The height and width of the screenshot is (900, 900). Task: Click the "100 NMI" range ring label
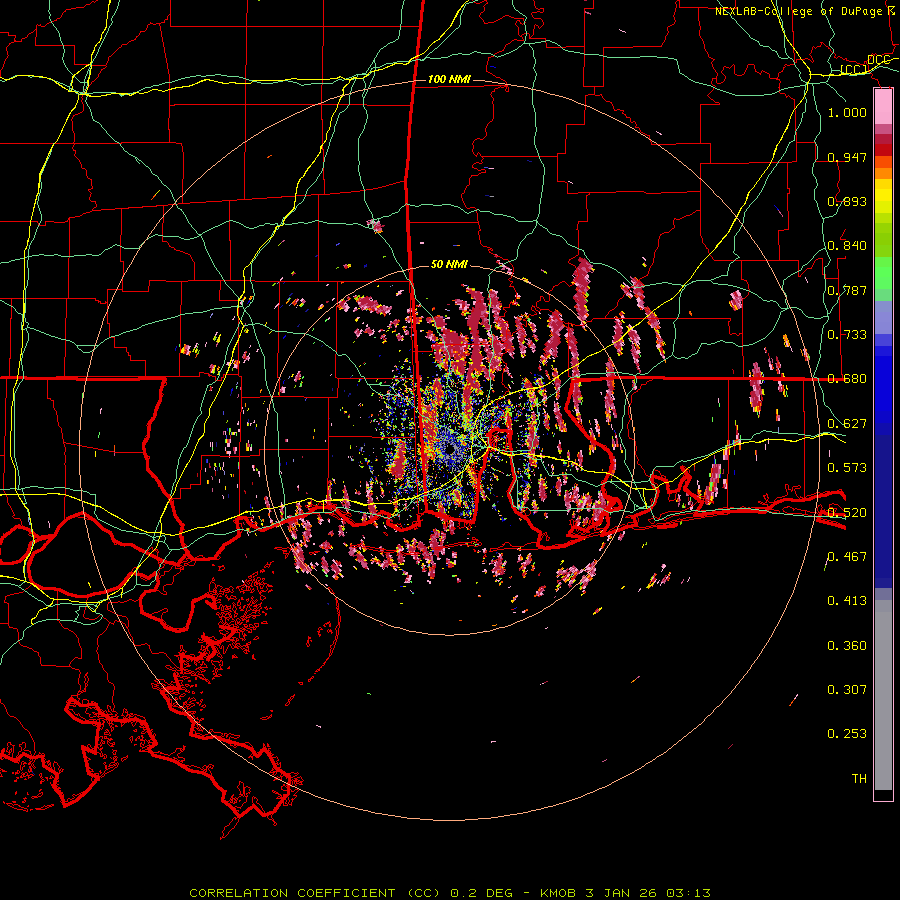click(449, 79)
